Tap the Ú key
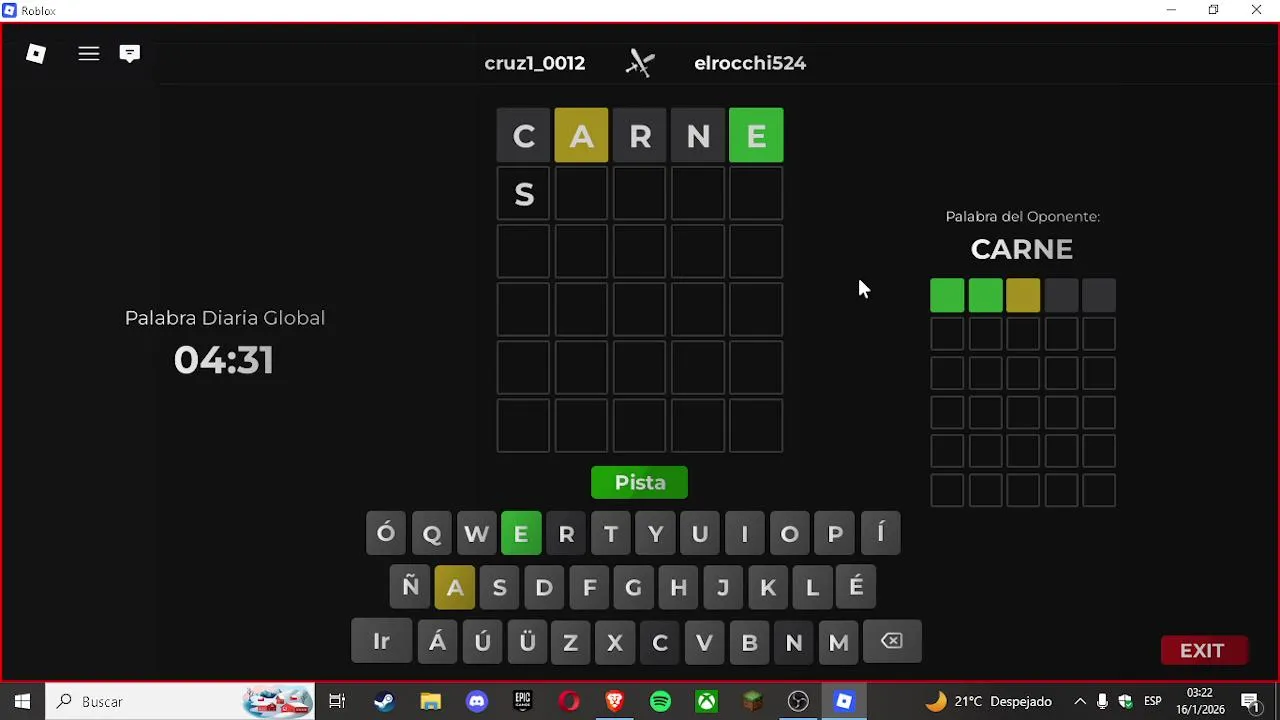Viewport: 1280px width, 720px height. 482,642
